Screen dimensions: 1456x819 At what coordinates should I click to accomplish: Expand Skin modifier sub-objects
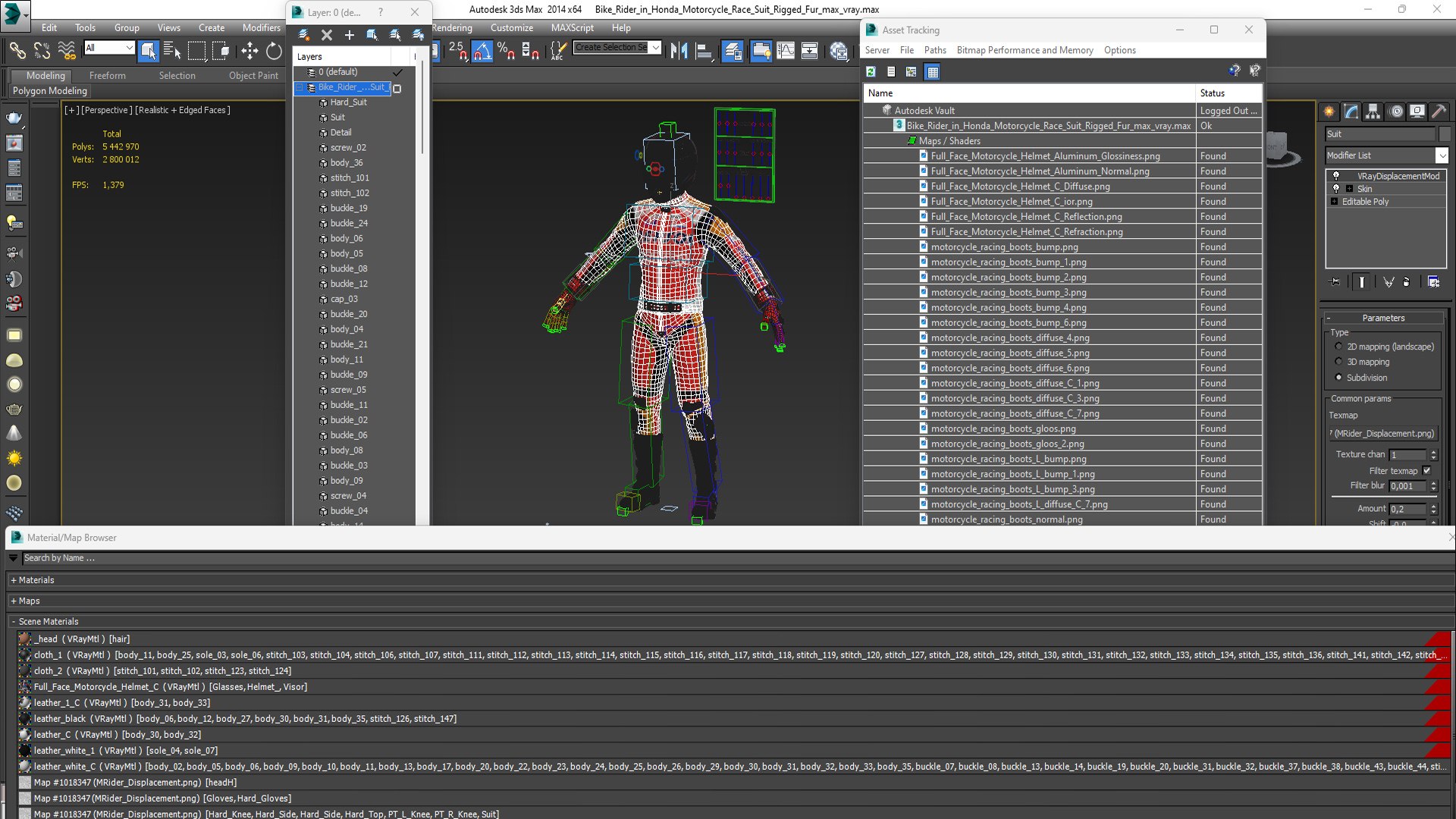(x=1349, y=189)
